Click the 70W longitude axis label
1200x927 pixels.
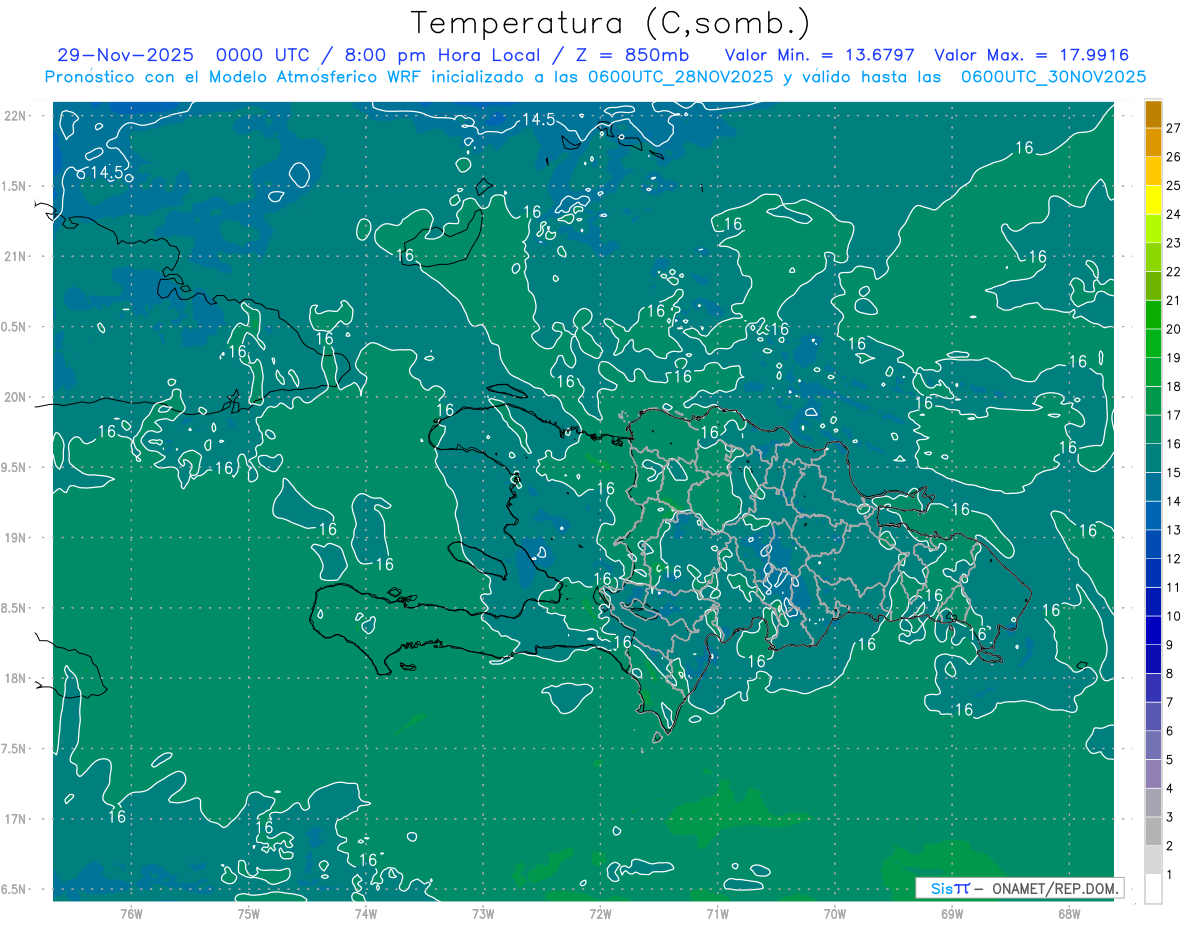pyautogui.click(x=835, y=913)
